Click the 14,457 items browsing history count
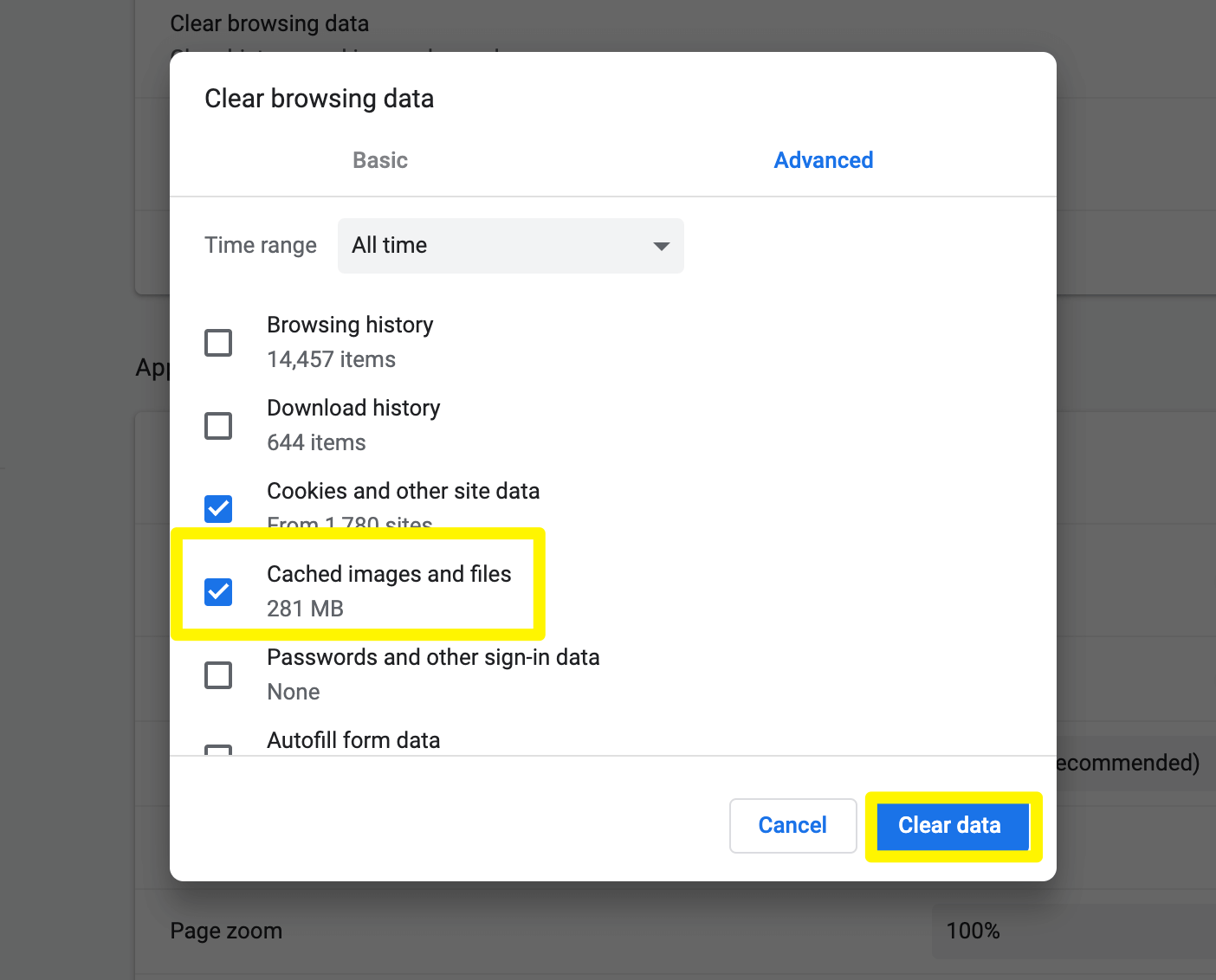This screenshot has height=980, width=1216. pos(331,359)
